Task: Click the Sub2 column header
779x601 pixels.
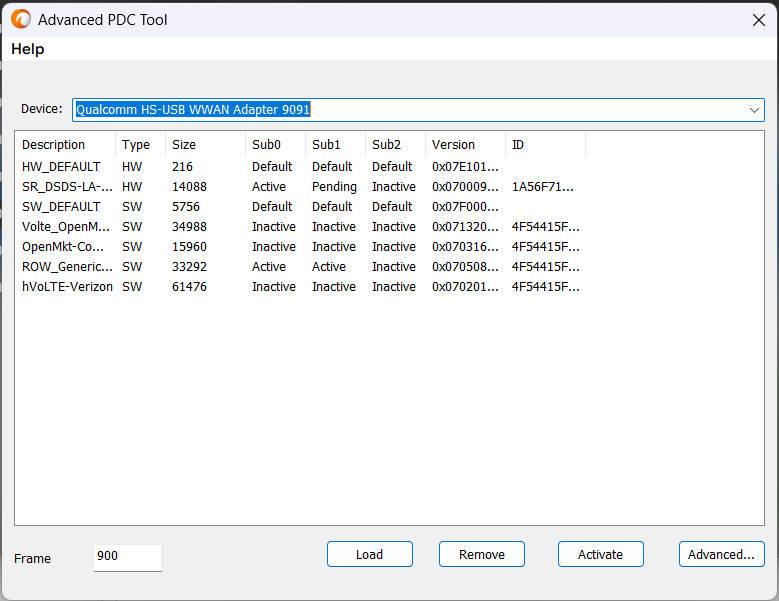Action: pyautogui.click(x=395, y=145)
